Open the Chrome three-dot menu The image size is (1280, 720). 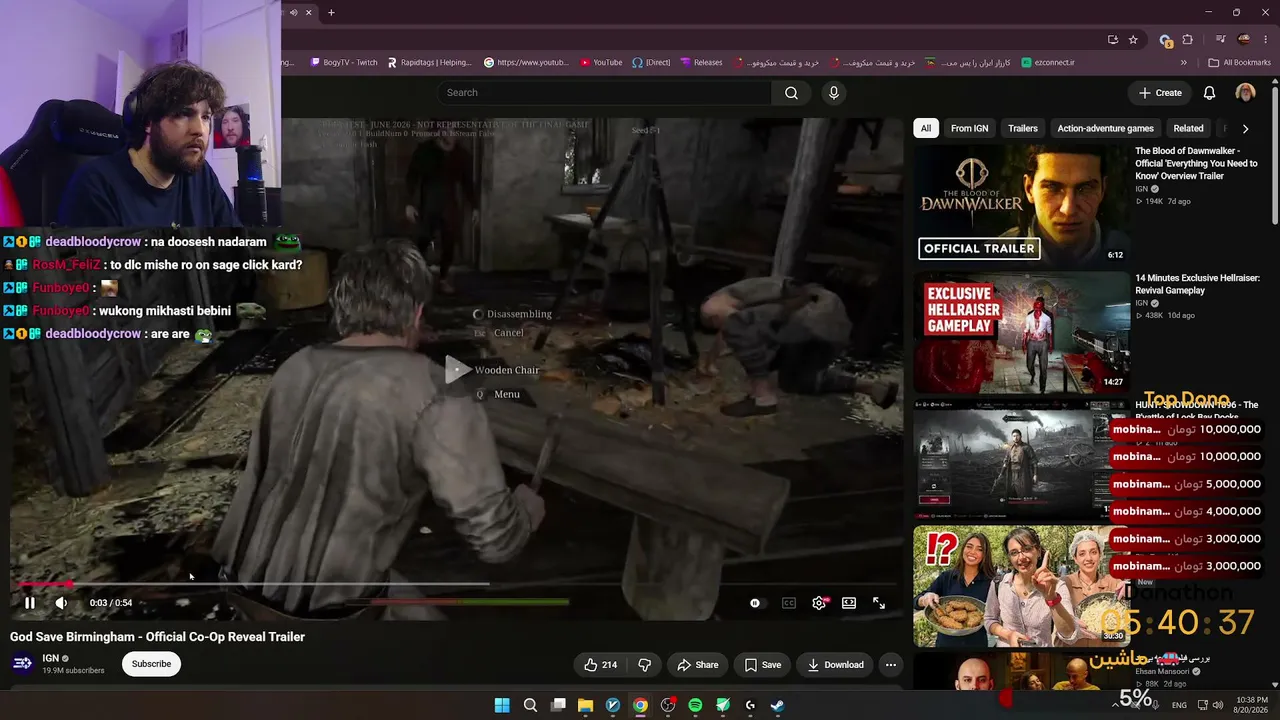pos(1266,40)
